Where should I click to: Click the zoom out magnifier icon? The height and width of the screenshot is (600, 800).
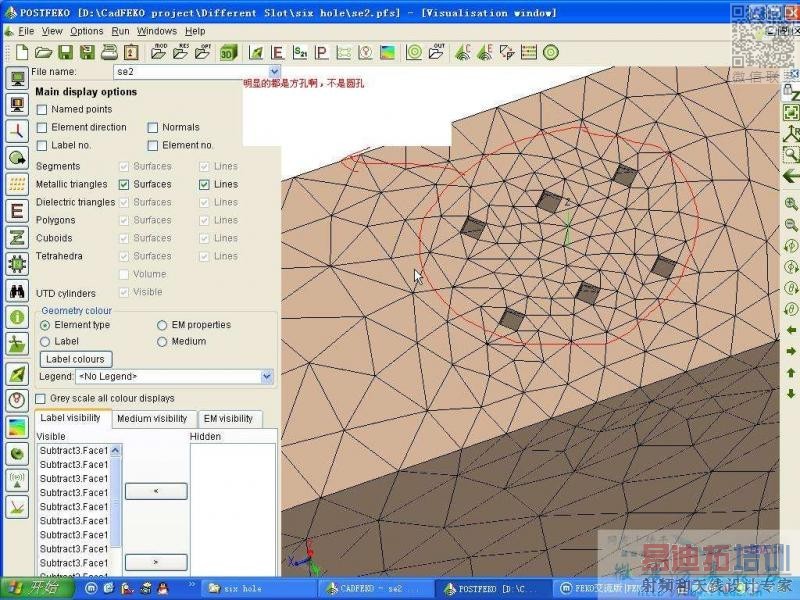click(x=791, y=224)
